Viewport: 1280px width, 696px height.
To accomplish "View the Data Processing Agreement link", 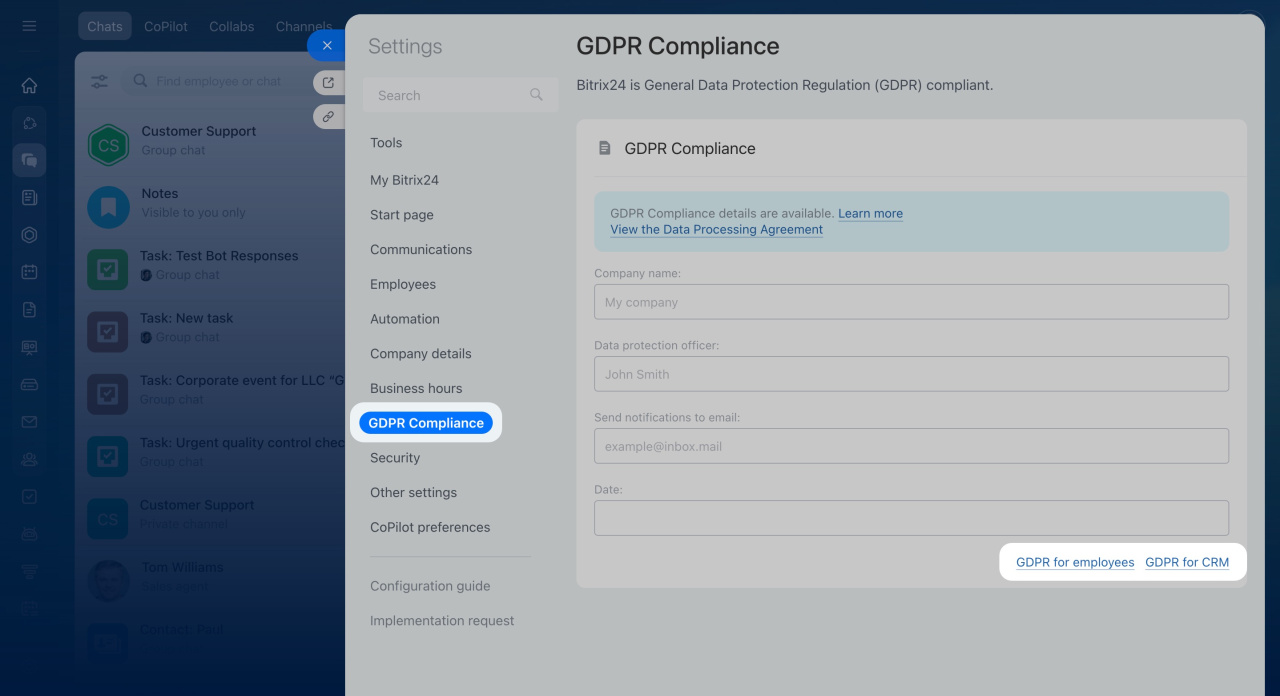I will [x=716, y=229].
